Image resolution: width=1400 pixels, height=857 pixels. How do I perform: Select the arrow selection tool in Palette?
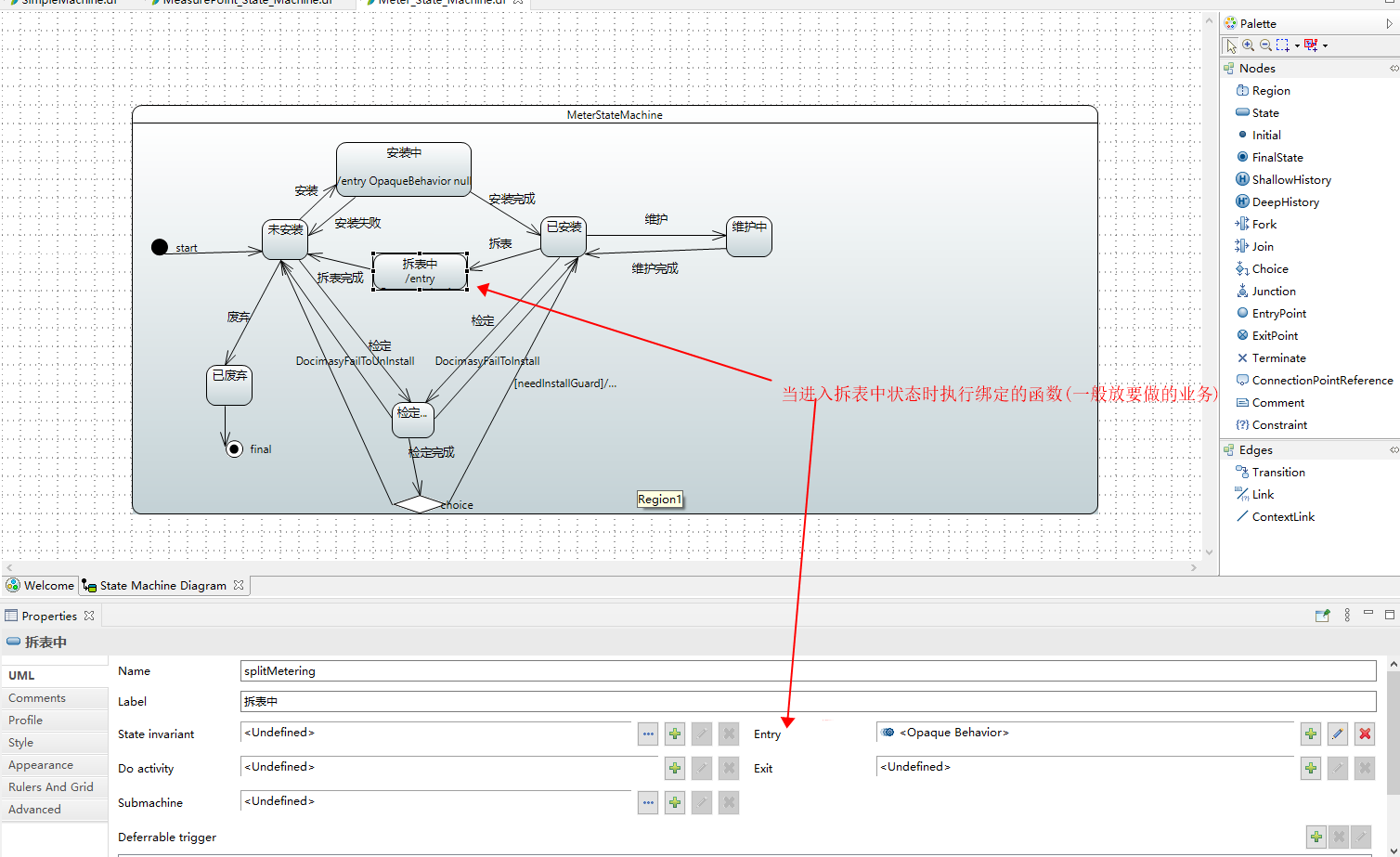(x=1231, y=45)
